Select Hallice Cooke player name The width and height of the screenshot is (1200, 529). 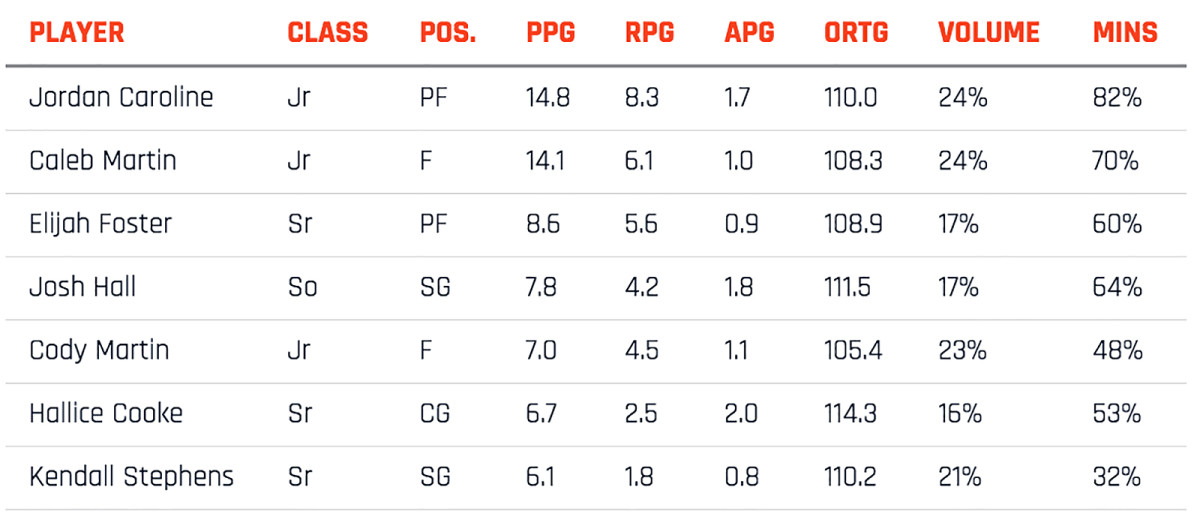point(106,414)
